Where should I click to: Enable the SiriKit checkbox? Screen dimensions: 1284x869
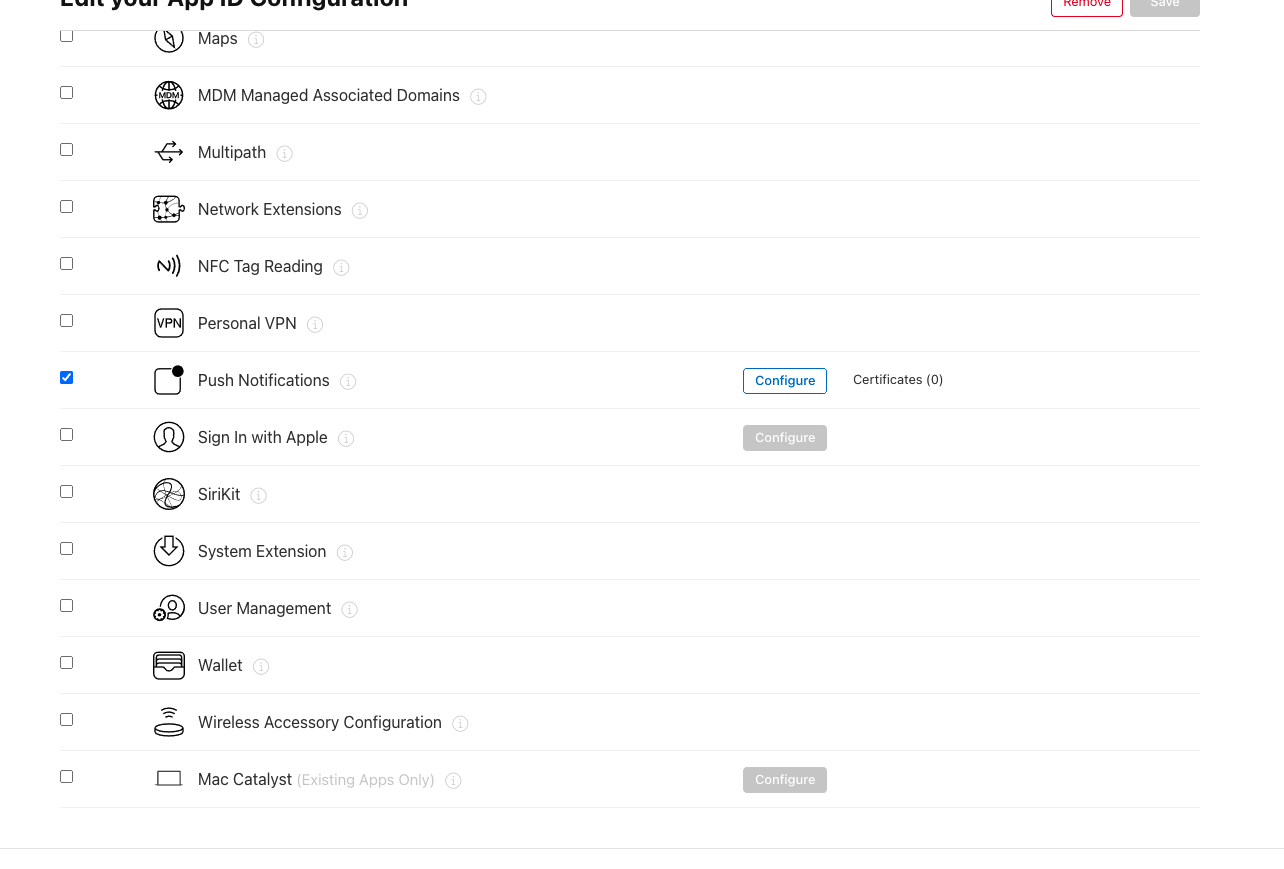click(x=67, y=491)
